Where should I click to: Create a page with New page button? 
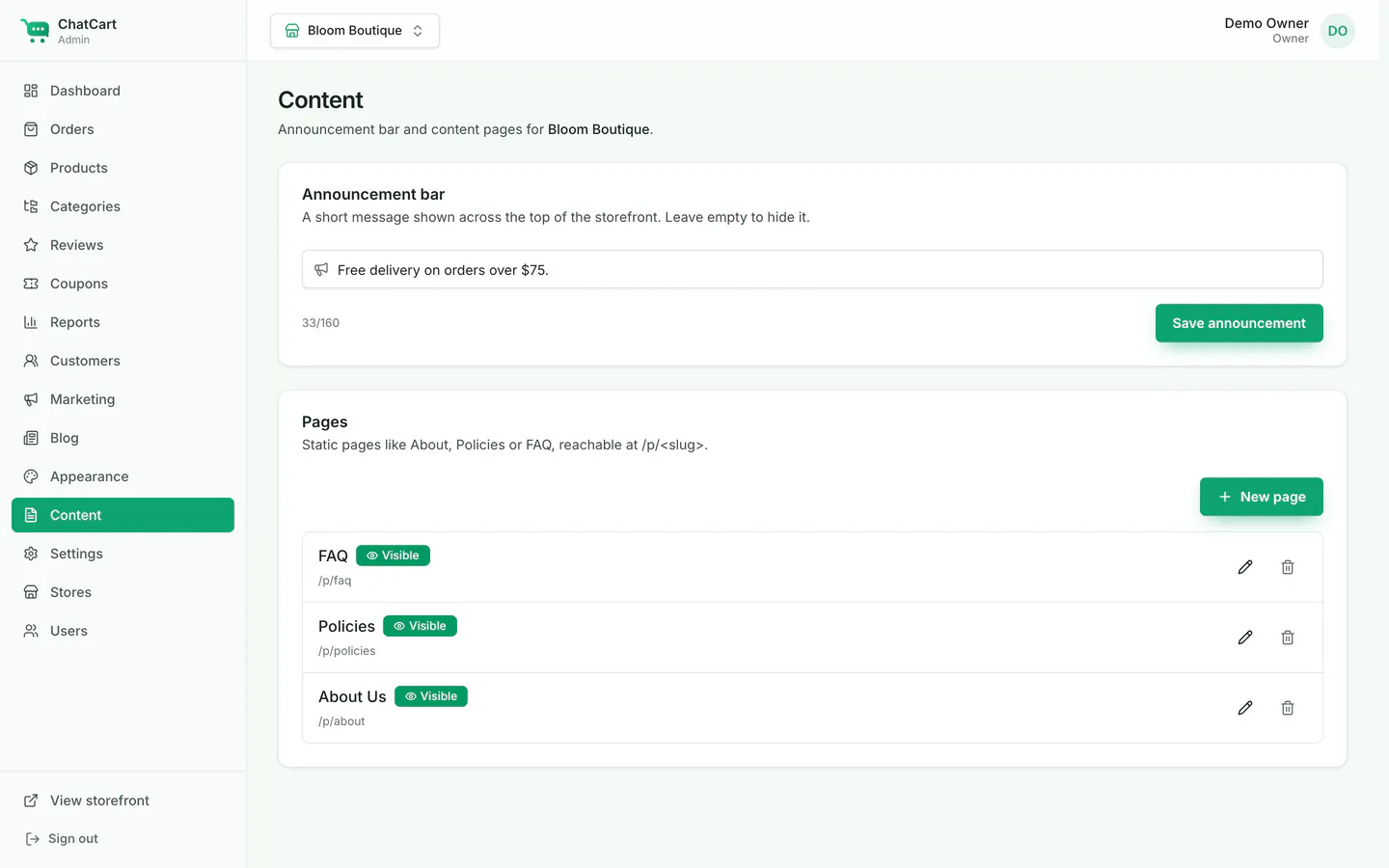[x=1261, y=497]
